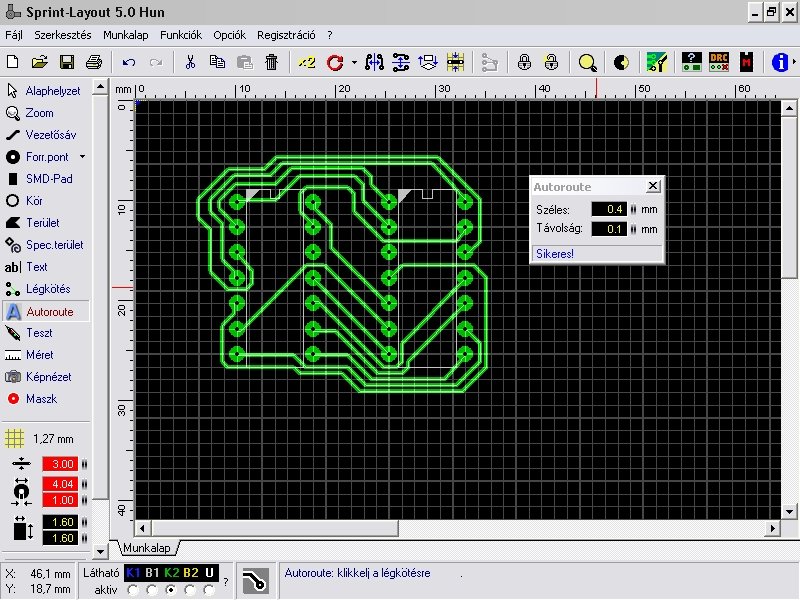Expand the Forr.pont pad shape dropdown
Viewport: 800px width, 600px height.
(x=83, y=157)
